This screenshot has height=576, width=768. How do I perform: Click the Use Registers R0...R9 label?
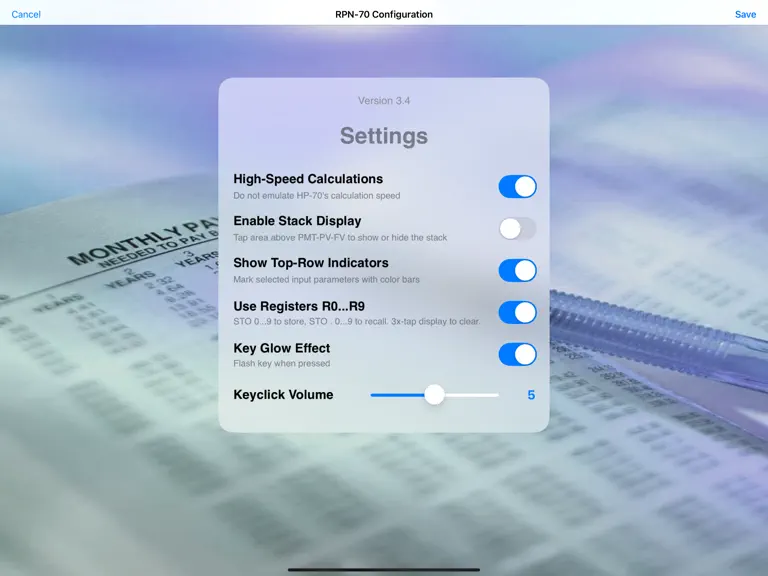pyautogui.click(x=299, y=306)
